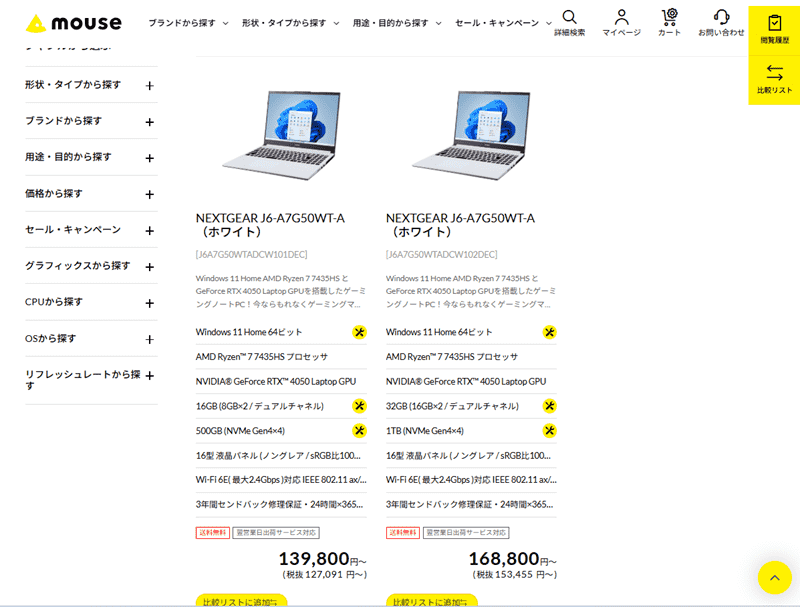The image size is (800, 607).
Task: Click NVIDIA GeForce RTX 4050 row in 168,800円 product
Action: tap(471, 381)
